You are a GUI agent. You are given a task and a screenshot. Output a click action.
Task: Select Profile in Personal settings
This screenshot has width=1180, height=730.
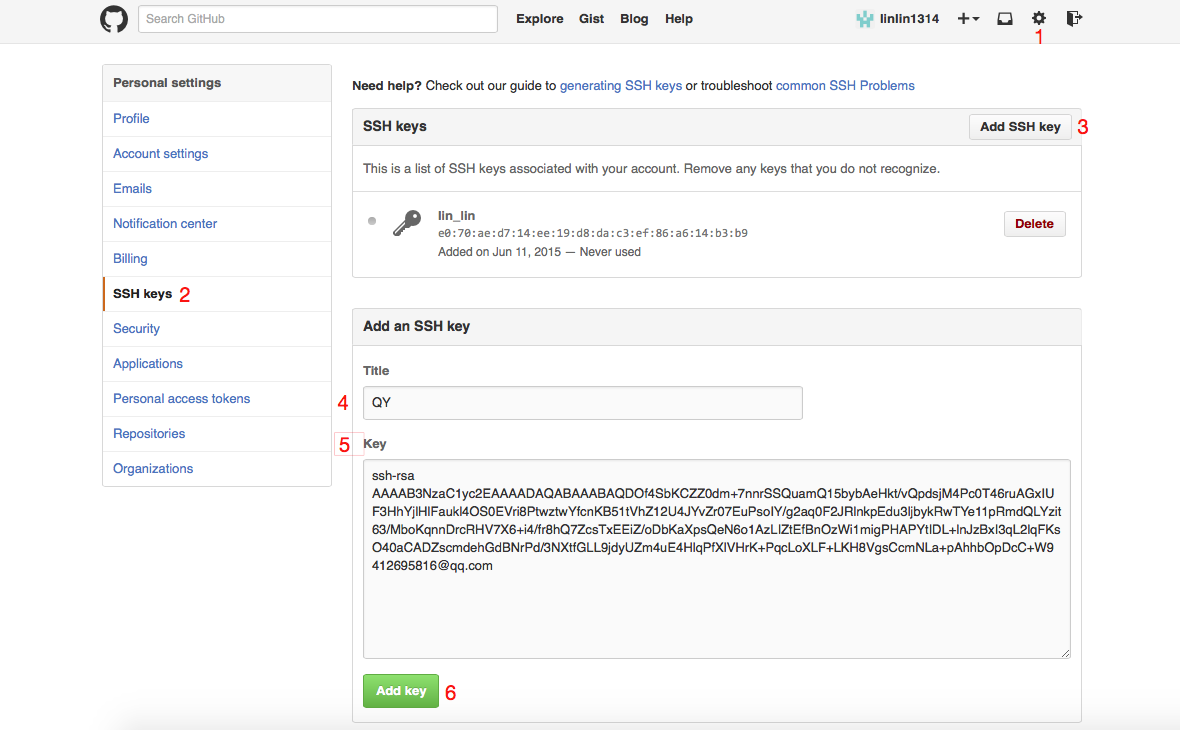point(217,119)
